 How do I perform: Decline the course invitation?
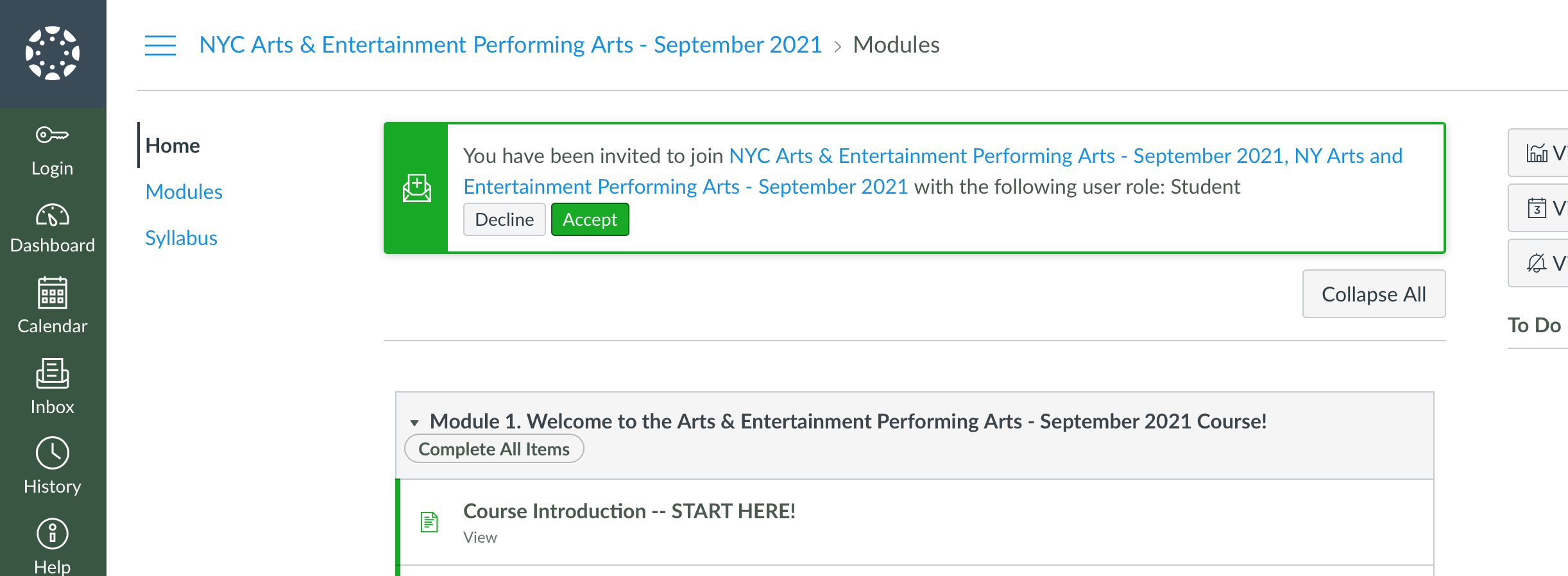coord(504,219)
